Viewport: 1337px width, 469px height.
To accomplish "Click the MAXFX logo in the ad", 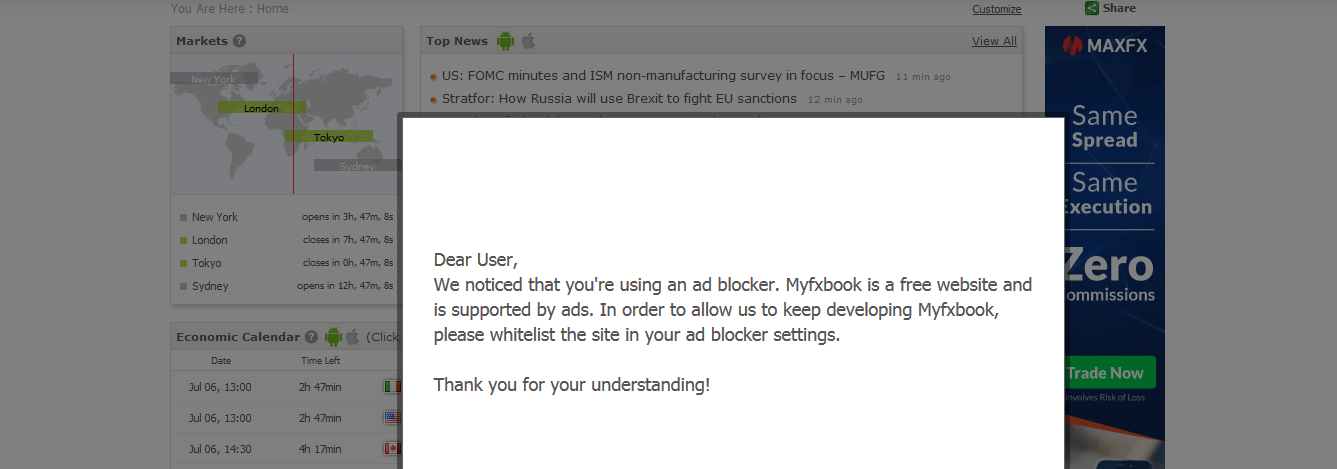I will [x=1104, y=45].
